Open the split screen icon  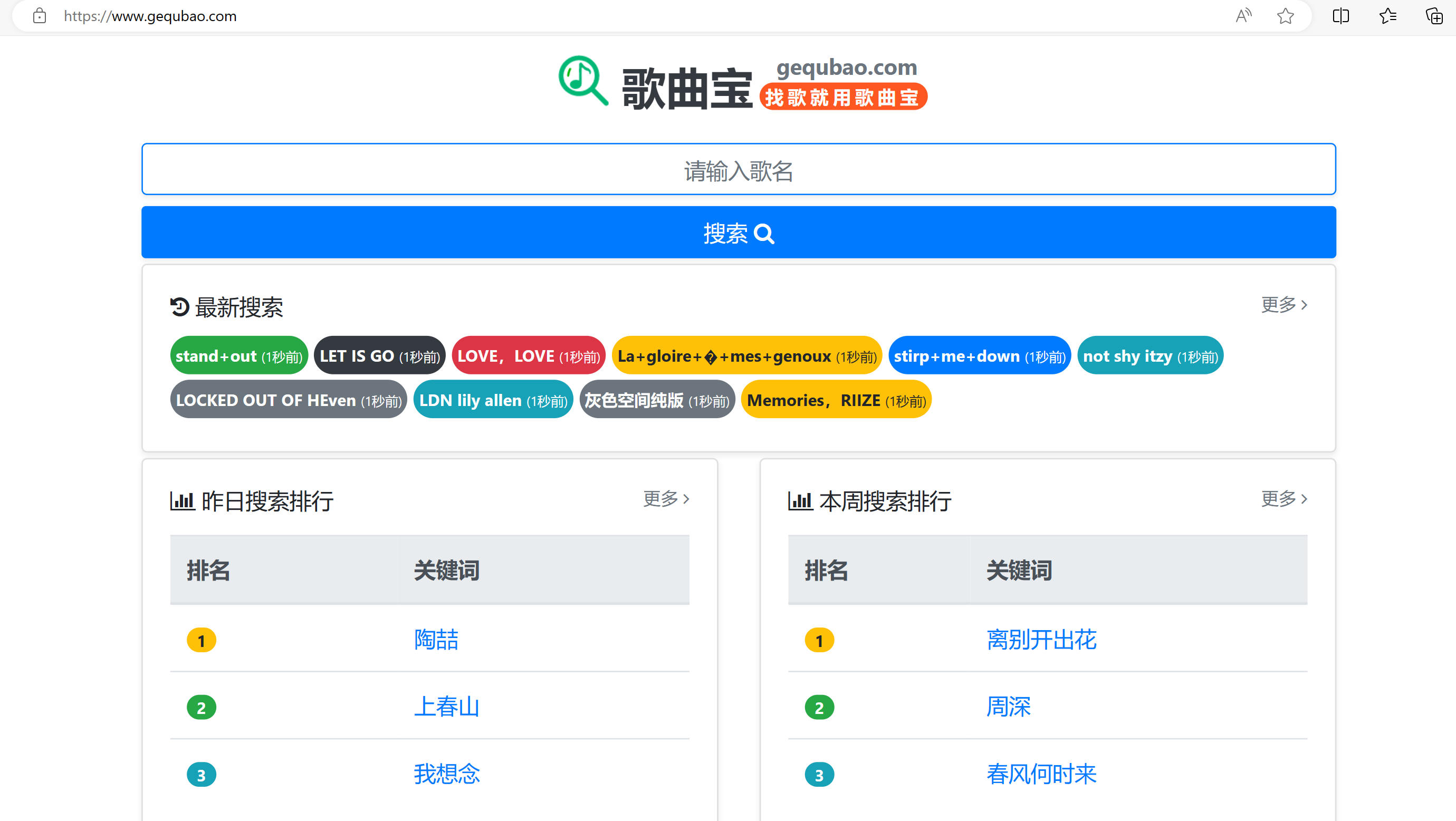click(1340, 16)
